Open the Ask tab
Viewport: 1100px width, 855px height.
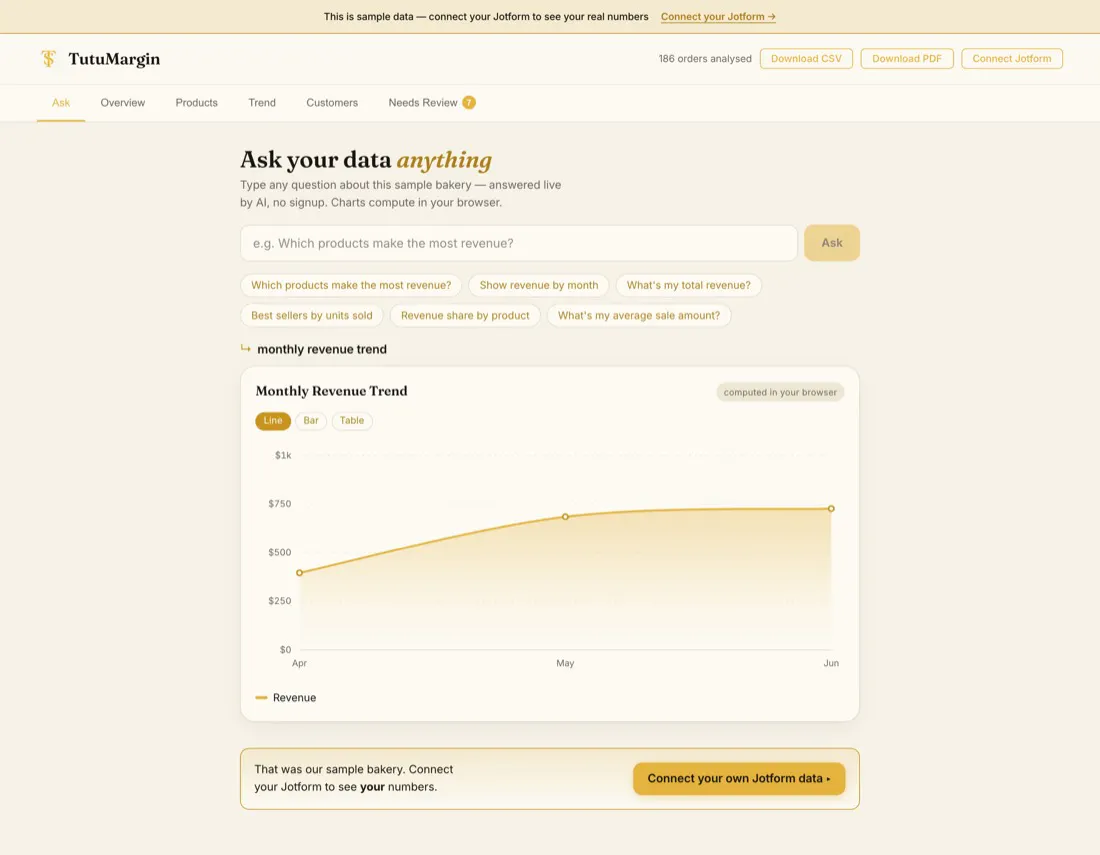click(x=61, y=102)
